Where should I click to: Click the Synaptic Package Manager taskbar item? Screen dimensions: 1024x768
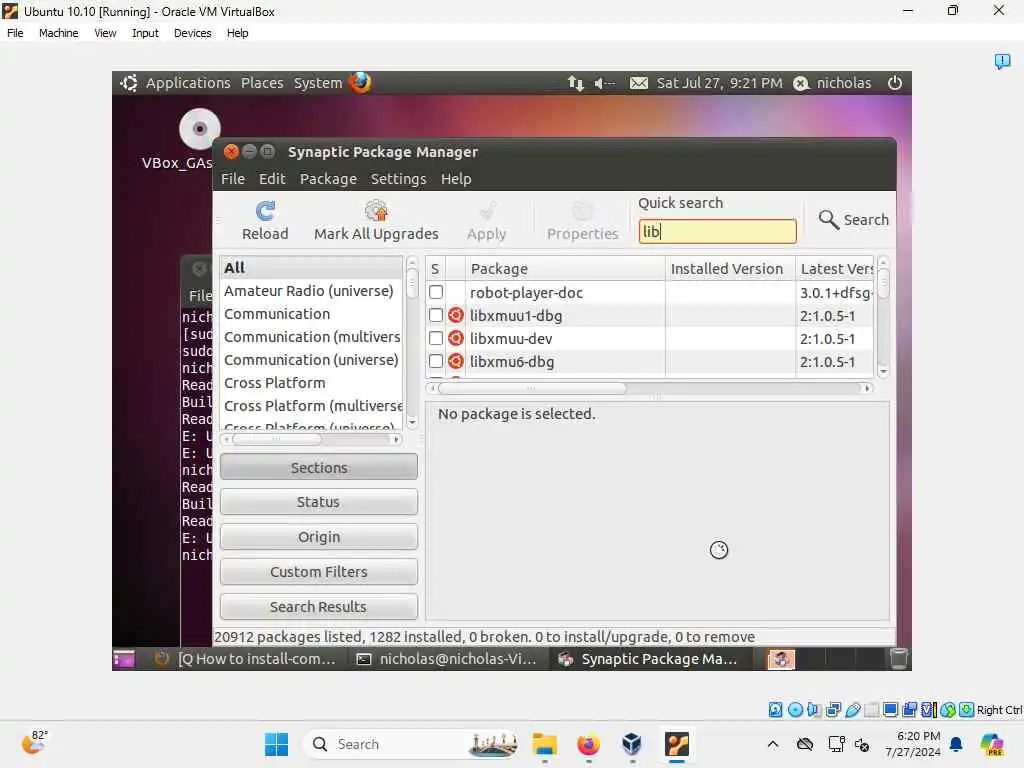pos(650,659)
